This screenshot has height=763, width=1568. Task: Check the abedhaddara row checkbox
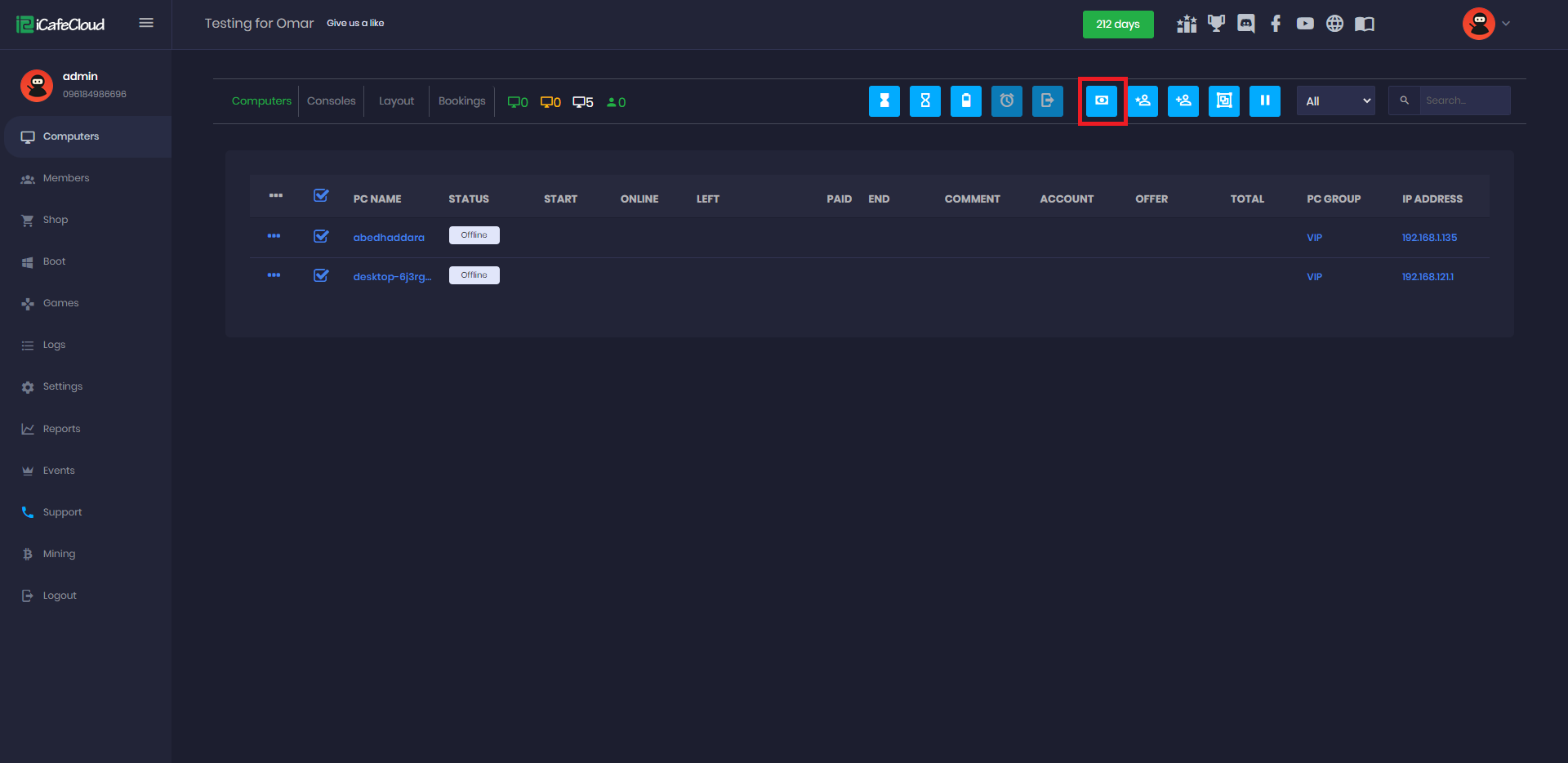point(321,236)
